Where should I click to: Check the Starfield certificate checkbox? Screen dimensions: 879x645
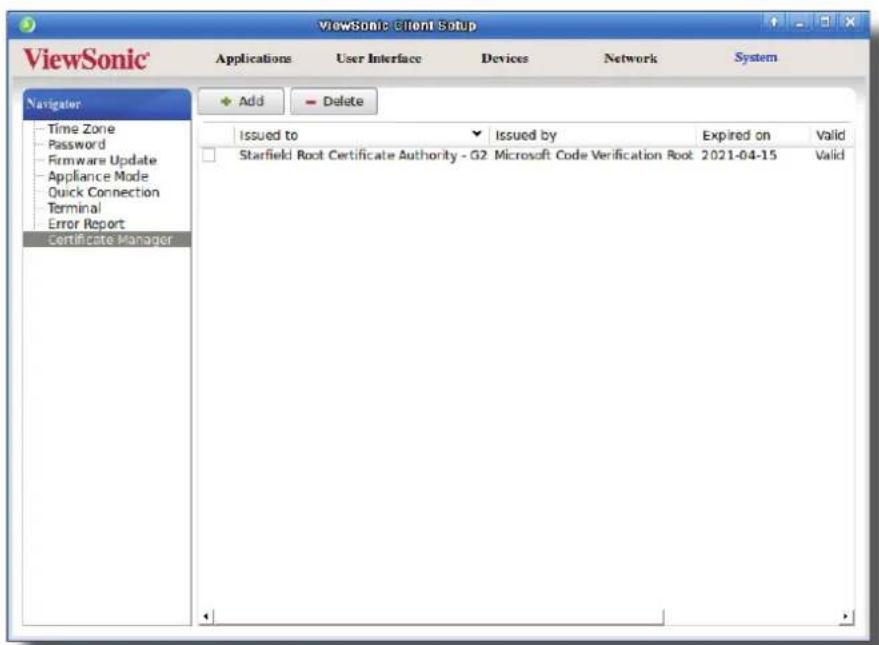[x=209, y=155]
